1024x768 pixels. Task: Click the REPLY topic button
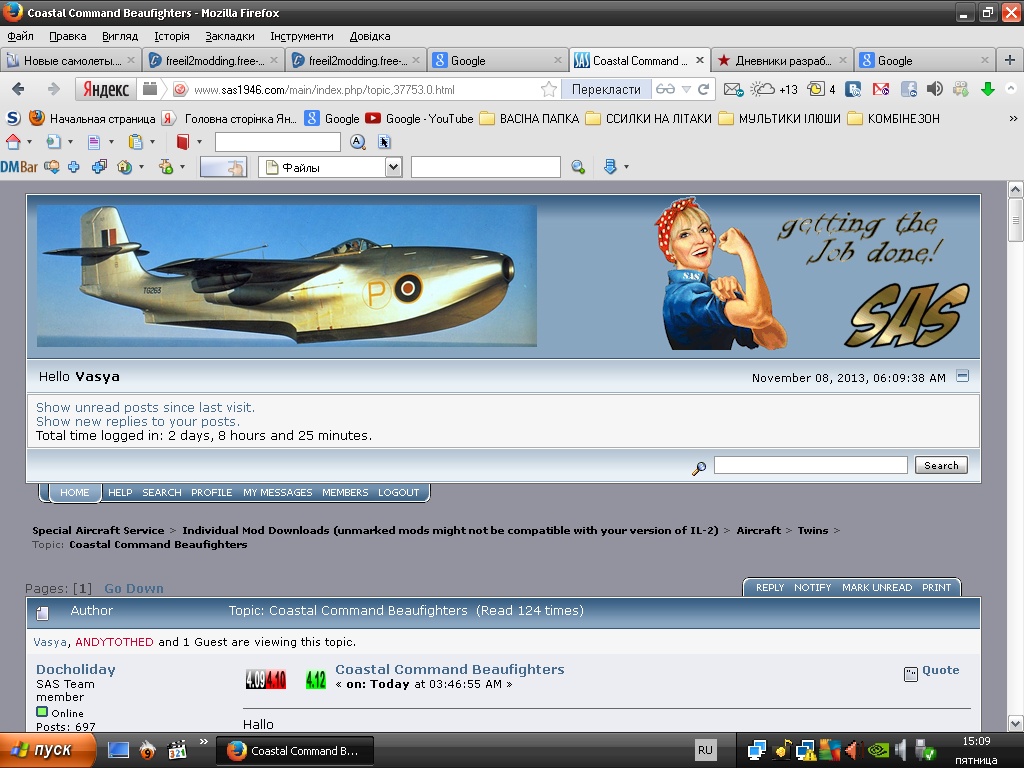(x=769, y=587)
